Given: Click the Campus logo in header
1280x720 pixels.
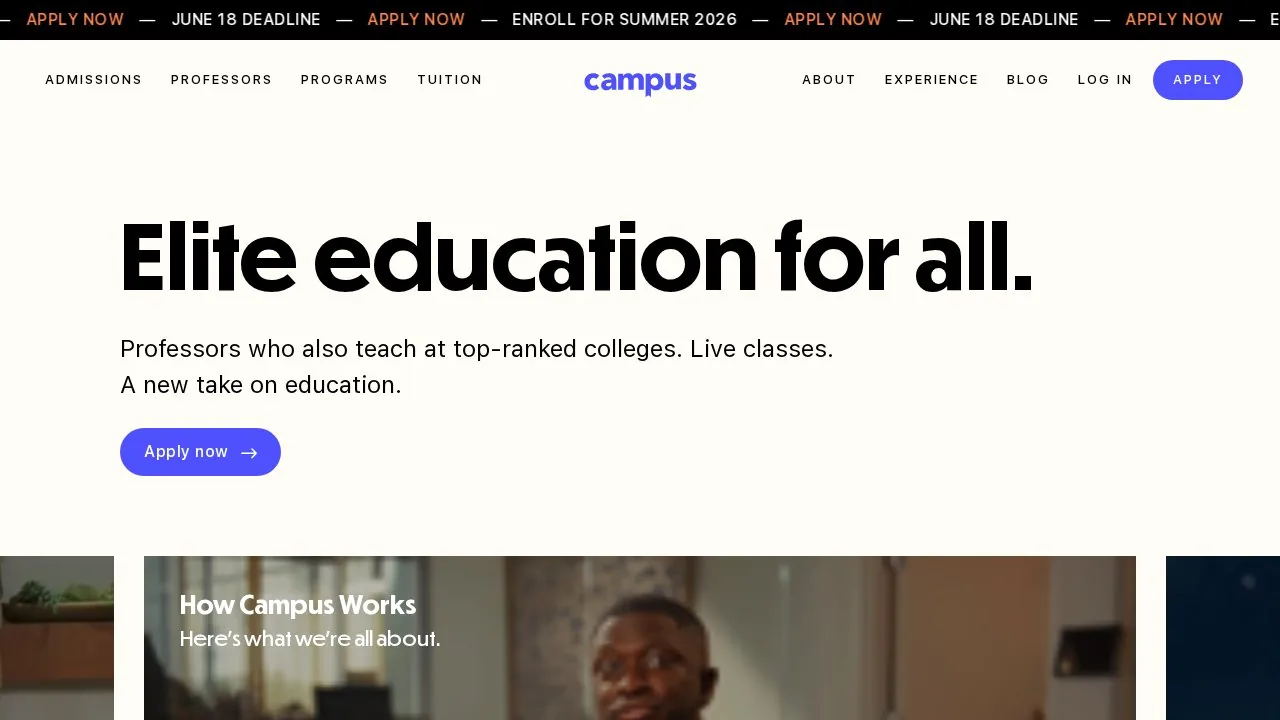Looking at the screenshot, I should pos(640,82).
